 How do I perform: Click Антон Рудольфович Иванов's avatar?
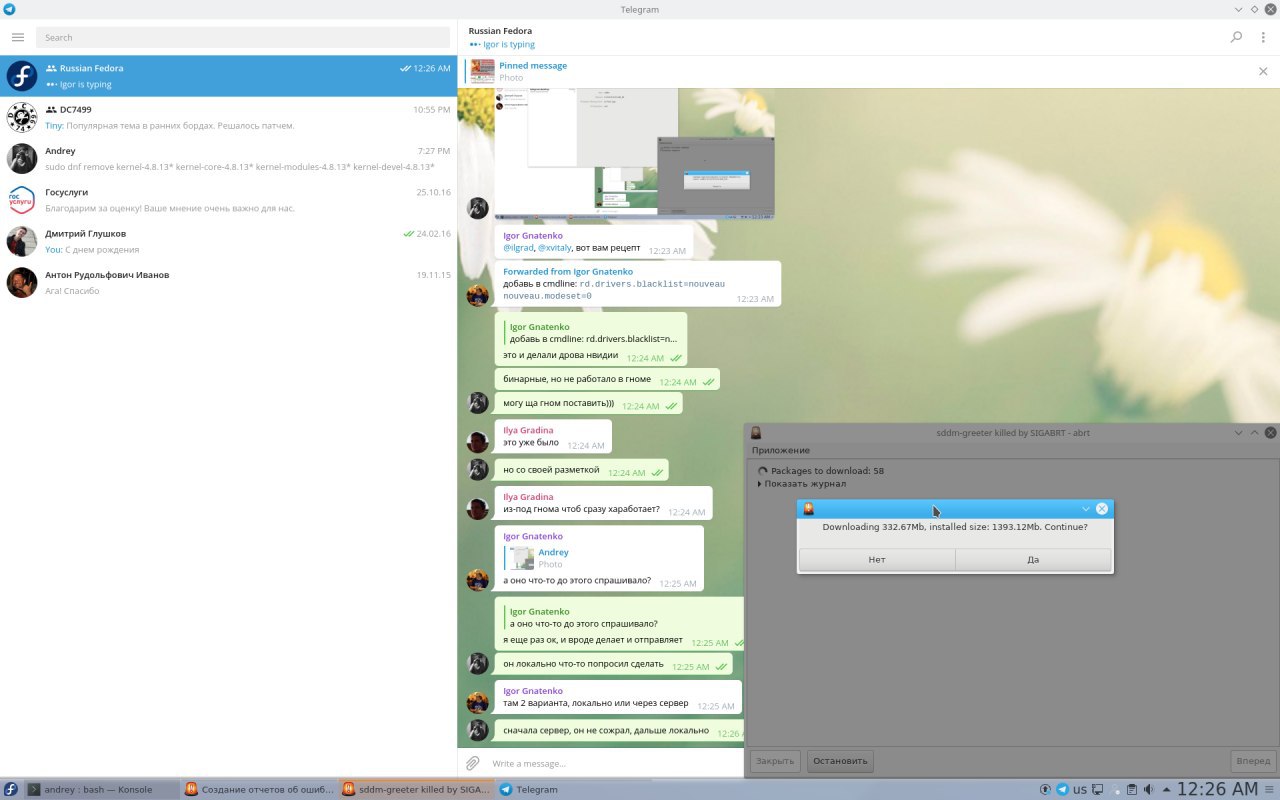click(x=22, y=283)
